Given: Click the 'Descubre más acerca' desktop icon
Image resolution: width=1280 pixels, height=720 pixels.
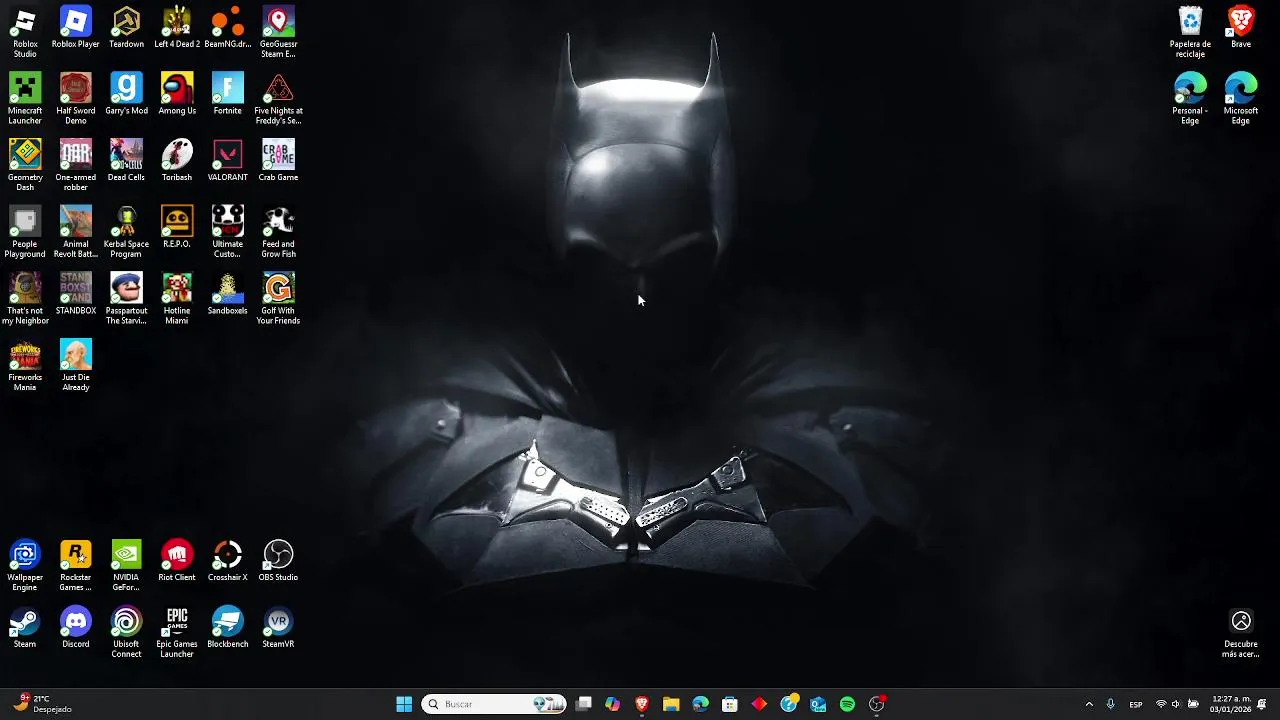Looking at the screenshot, I should pyautogui.click(x=1241, y=634).
